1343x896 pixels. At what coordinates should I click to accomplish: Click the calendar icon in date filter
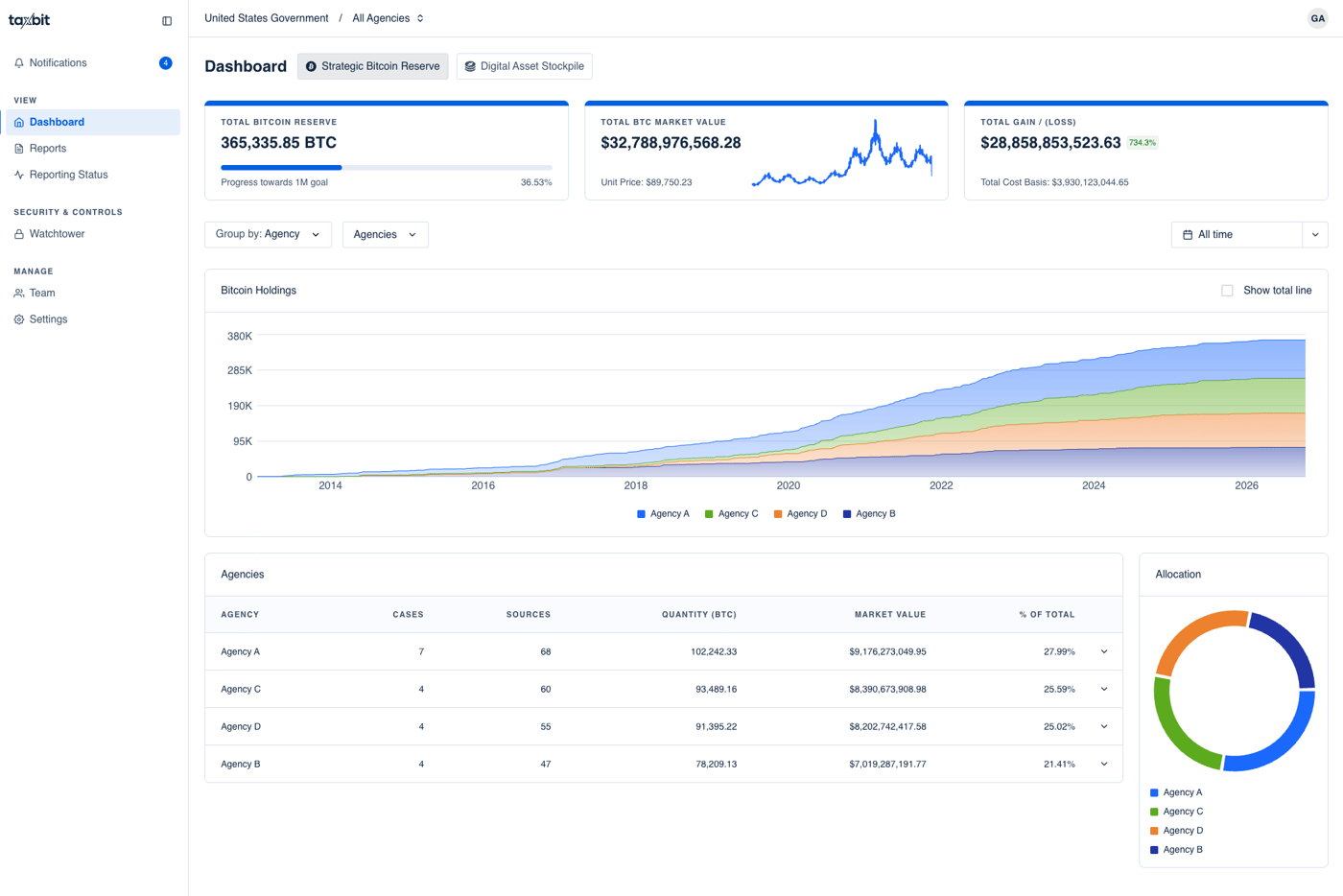[x=1188, y=235]
